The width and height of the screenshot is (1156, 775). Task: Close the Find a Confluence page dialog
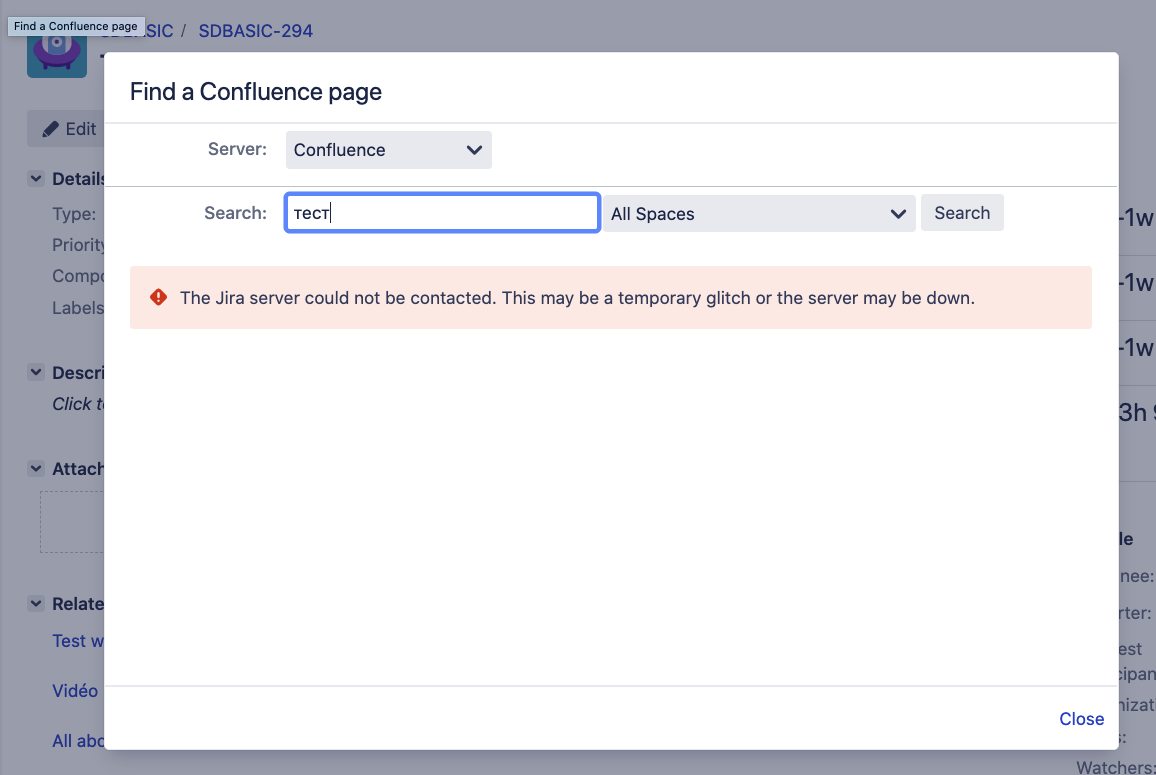tap(1082, 718)
